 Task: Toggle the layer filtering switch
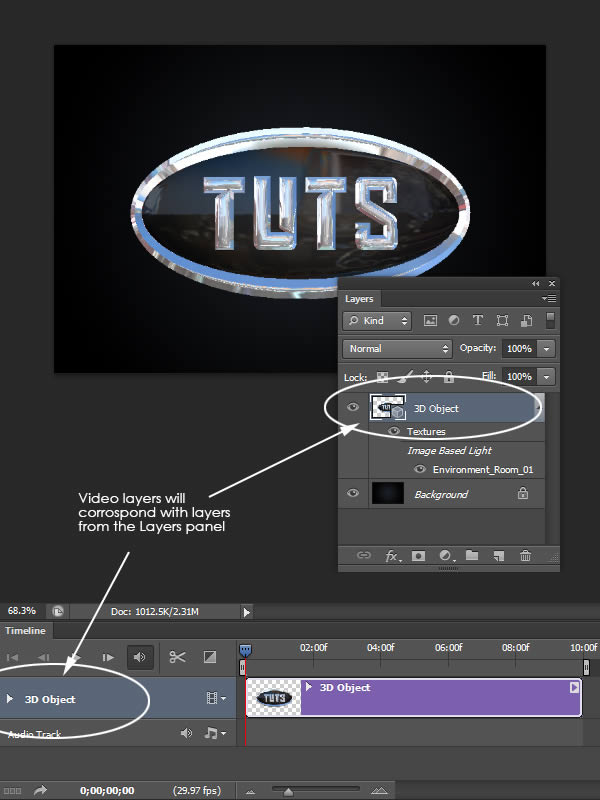[x=550, y=320]
